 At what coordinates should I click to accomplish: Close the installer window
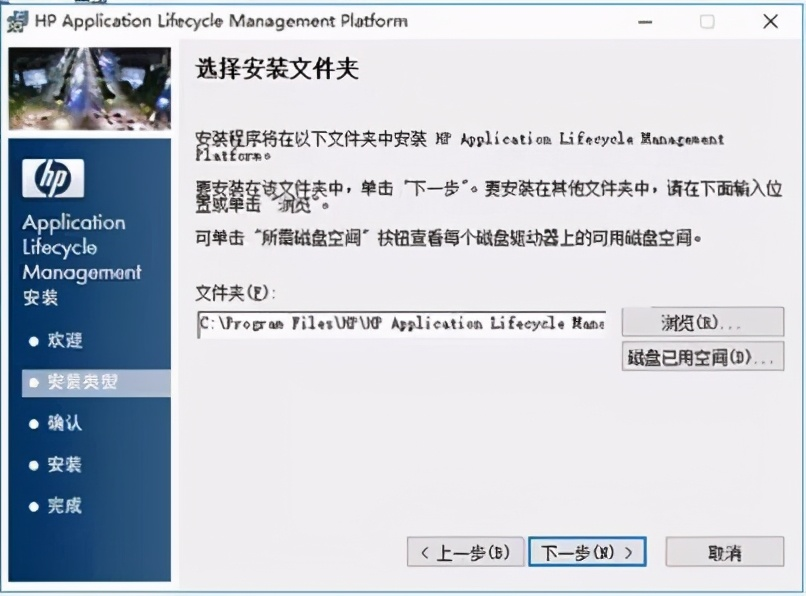point(771,22)
